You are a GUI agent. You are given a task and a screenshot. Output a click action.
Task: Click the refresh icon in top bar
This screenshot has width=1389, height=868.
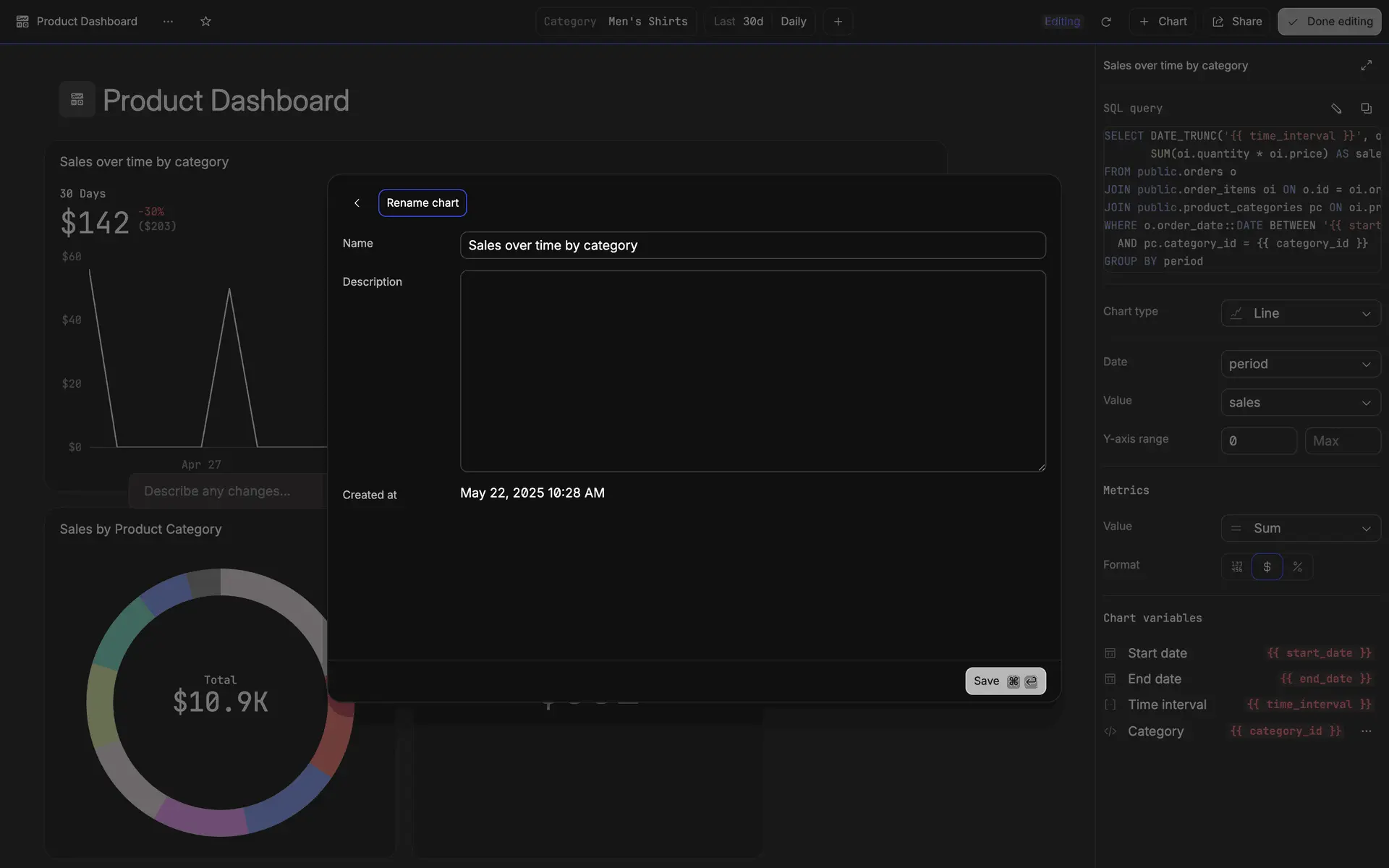pos(1105,22)
